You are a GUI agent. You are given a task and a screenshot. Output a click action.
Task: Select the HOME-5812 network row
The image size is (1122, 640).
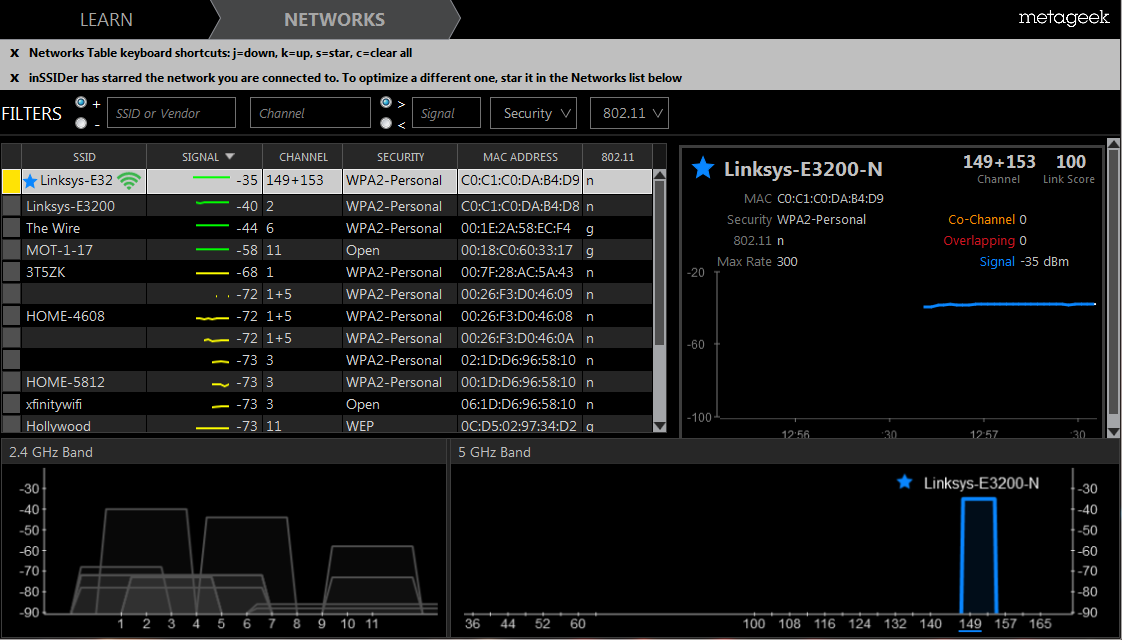point(327,382)
